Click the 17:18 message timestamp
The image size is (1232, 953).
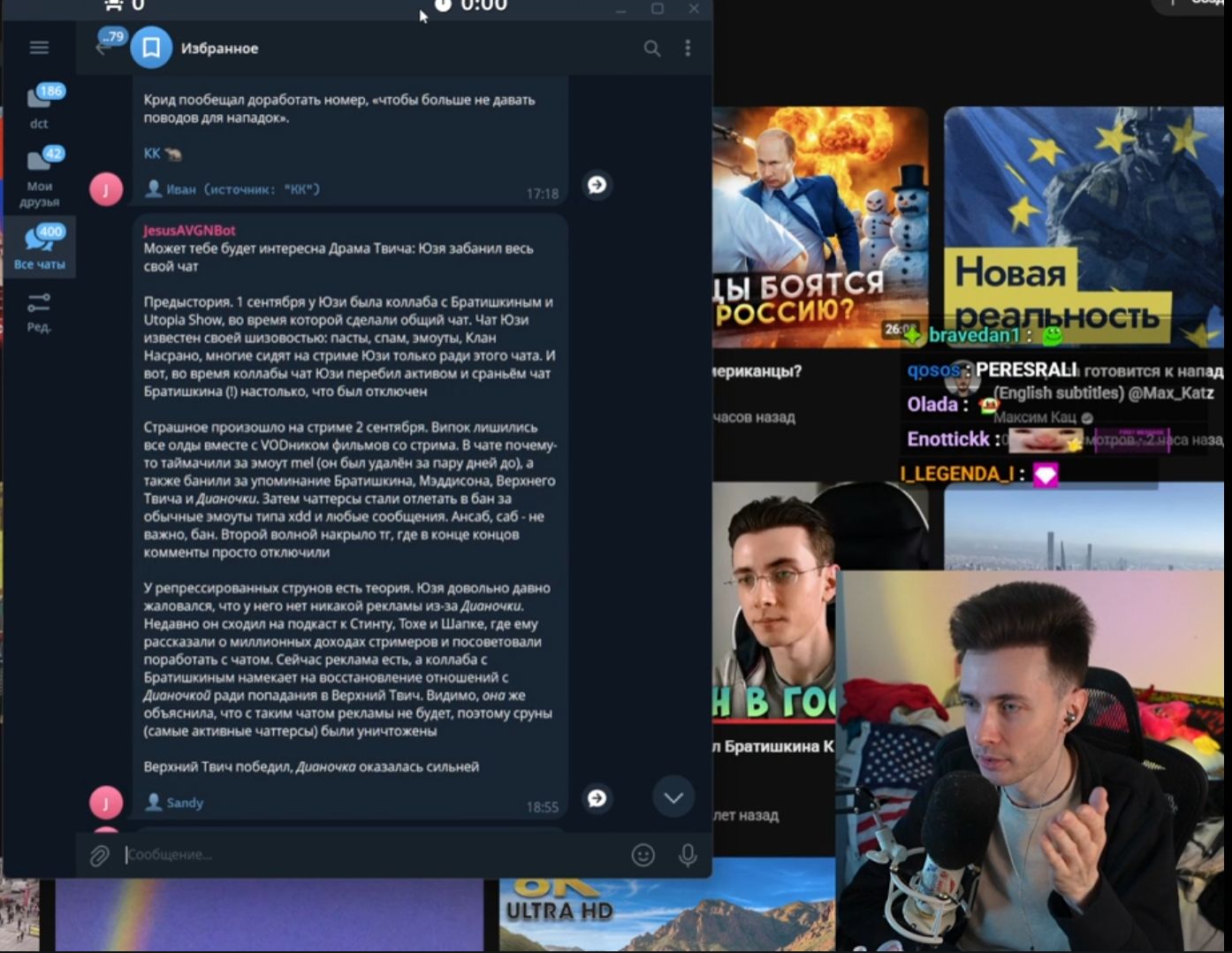542,194
